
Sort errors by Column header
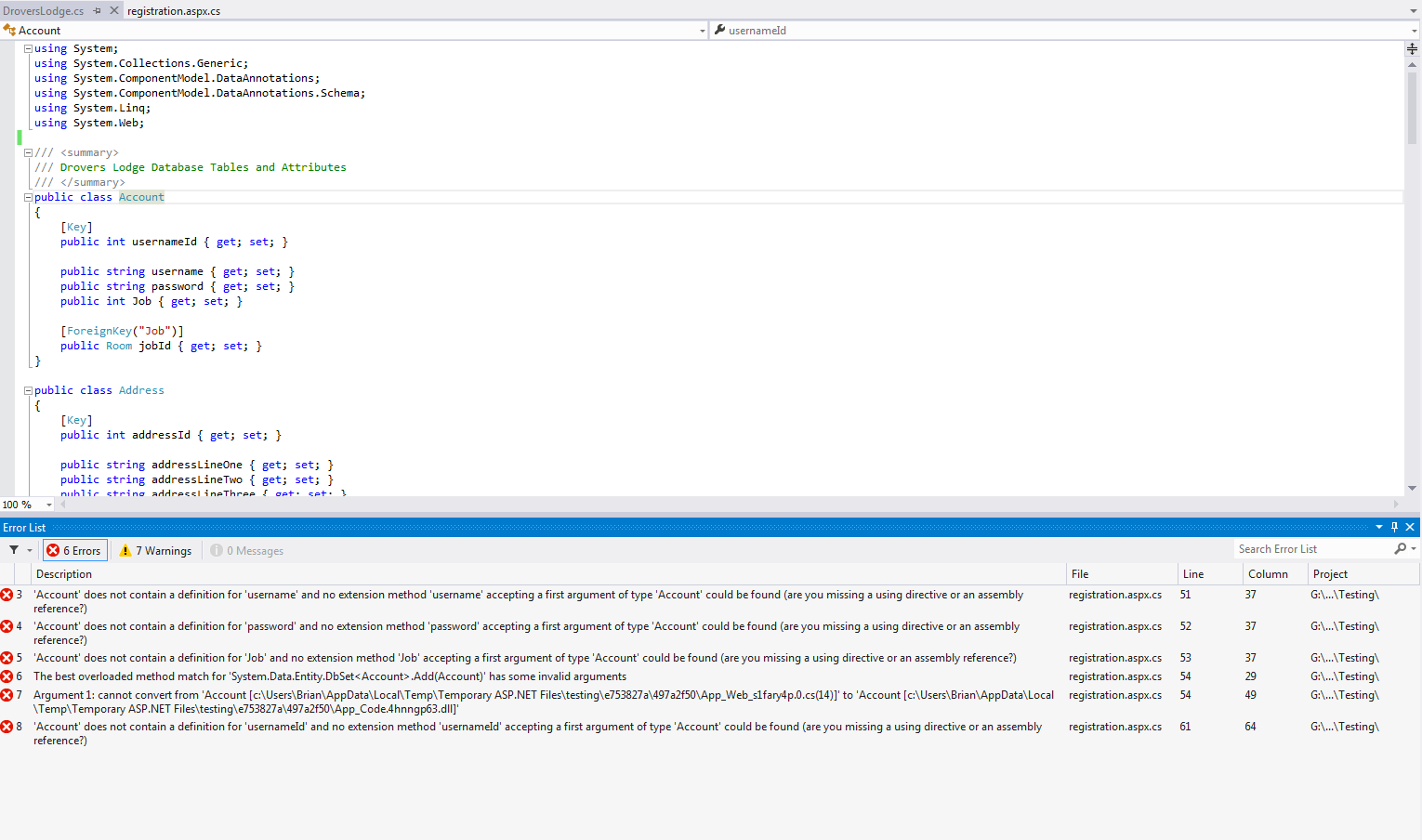(1275, 574)
